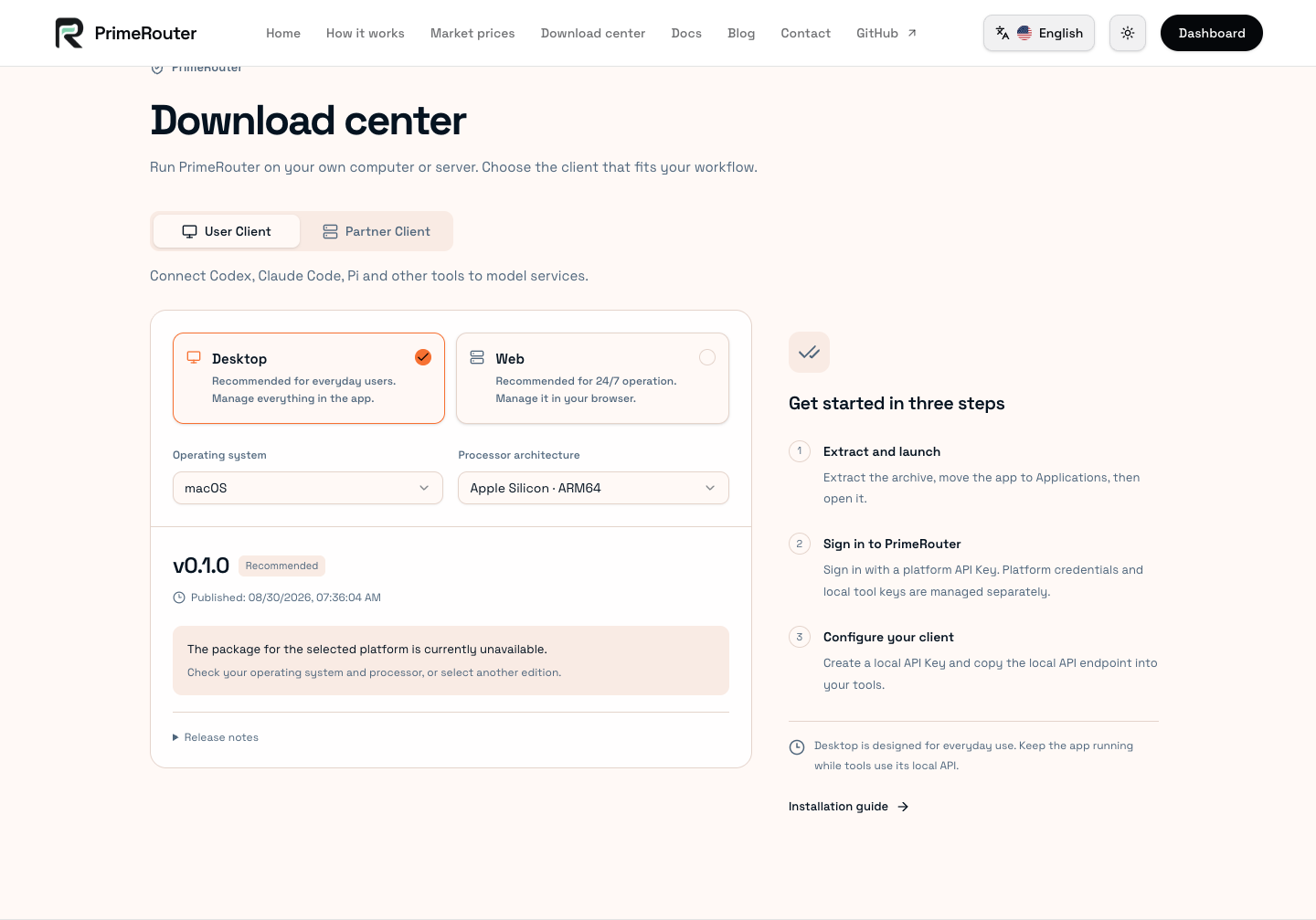Switch to the User Client tab
Screen dimensions: 1316x920
pos(227,231)
